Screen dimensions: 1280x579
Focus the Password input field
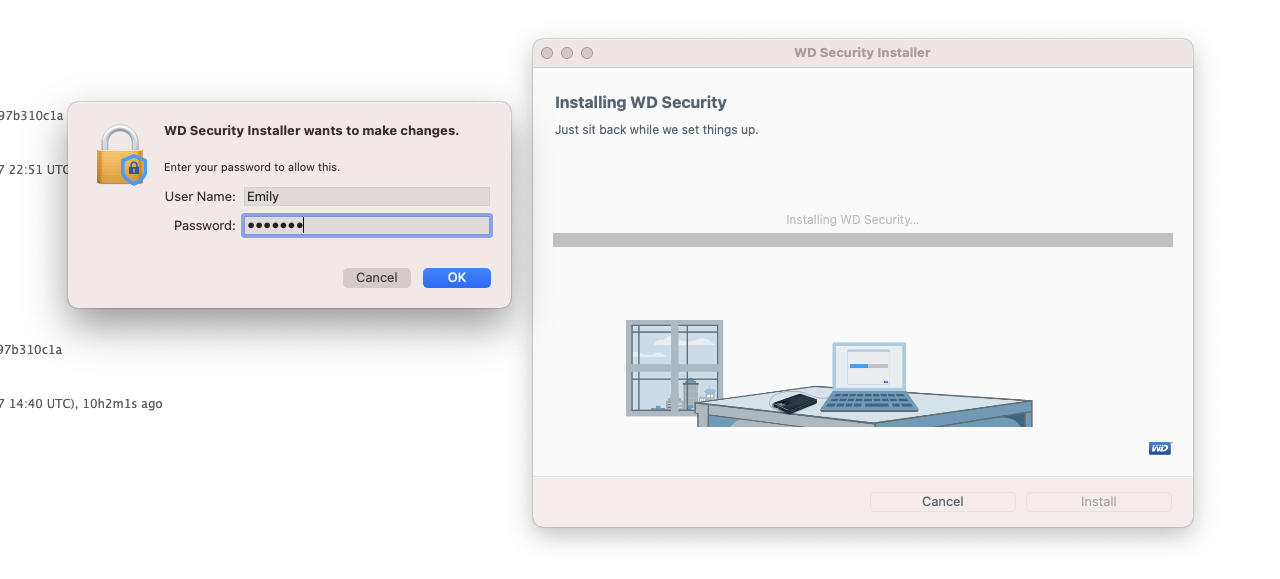pos(367,226)
